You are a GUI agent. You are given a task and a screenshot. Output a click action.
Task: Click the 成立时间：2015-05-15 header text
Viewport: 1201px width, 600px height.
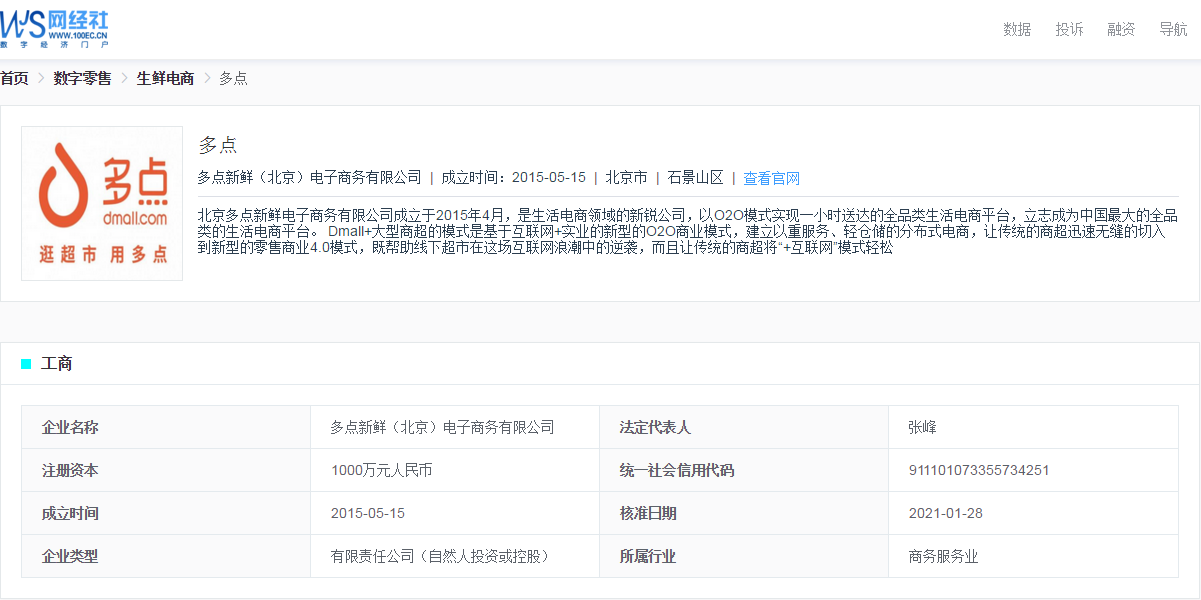tap(513, 177)
